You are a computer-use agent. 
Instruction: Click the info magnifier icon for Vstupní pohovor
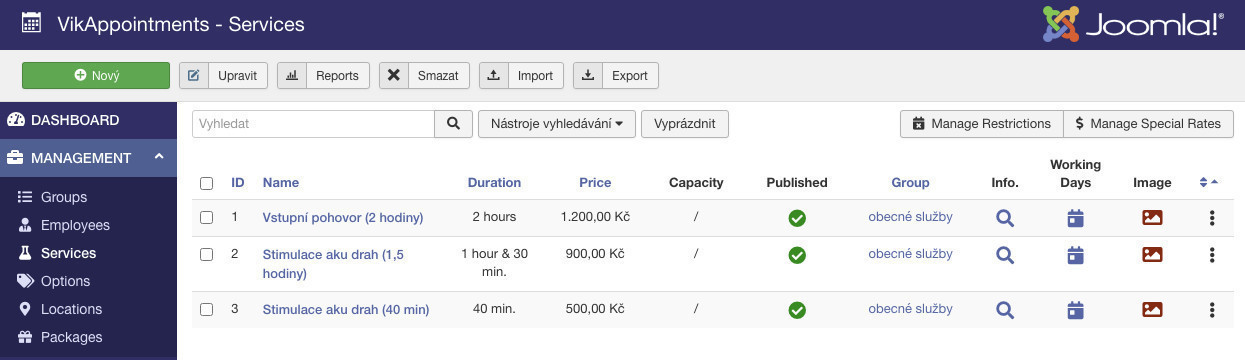(x=1005, y=218)
